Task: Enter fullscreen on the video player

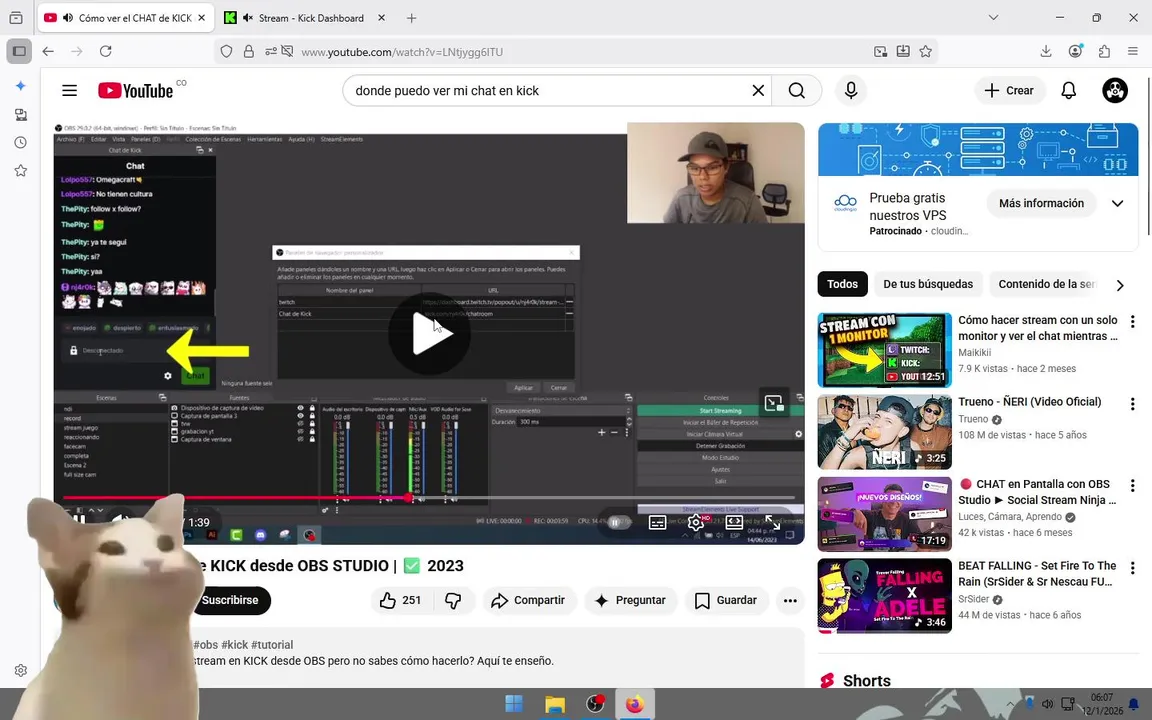Action: 772,522
